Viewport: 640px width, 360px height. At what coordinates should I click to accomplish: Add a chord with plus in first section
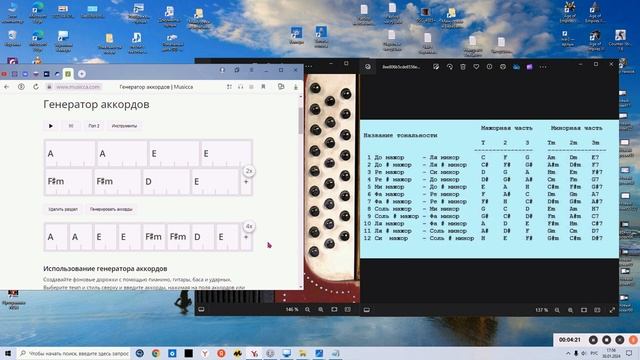[x=246, y=182]
